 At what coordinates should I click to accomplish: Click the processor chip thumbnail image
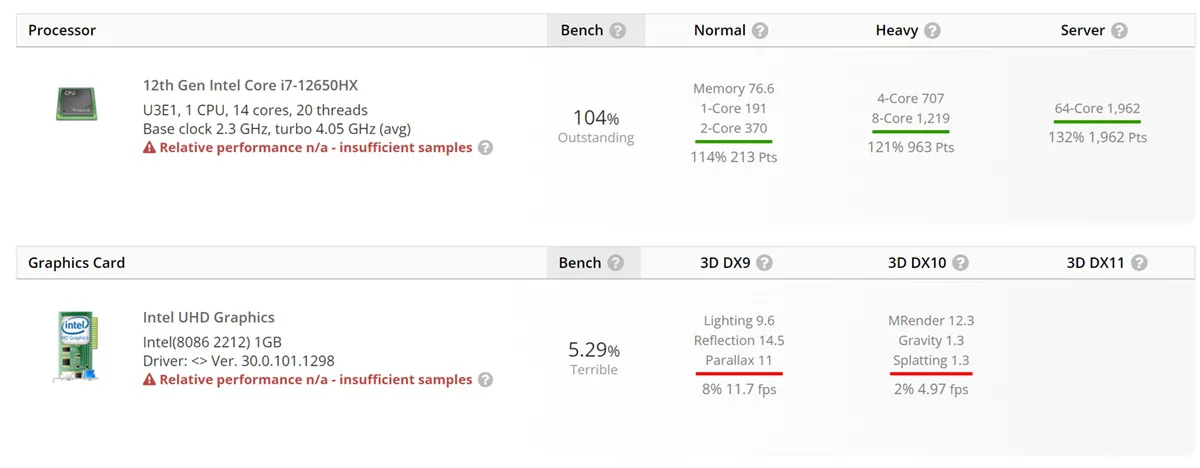coord(76,103)
